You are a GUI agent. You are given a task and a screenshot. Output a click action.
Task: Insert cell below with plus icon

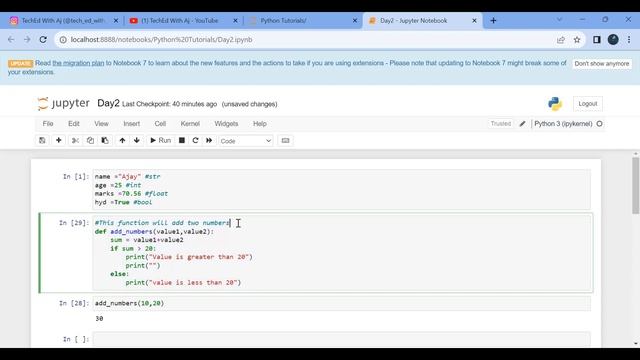coord(58,140)
